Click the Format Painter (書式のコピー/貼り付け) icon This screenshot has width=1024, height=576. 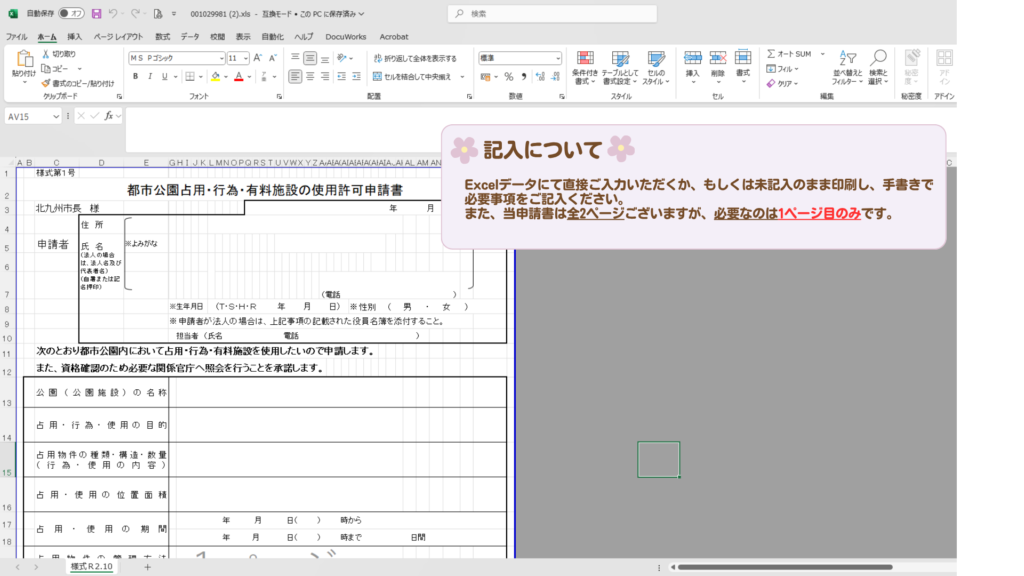45,84
